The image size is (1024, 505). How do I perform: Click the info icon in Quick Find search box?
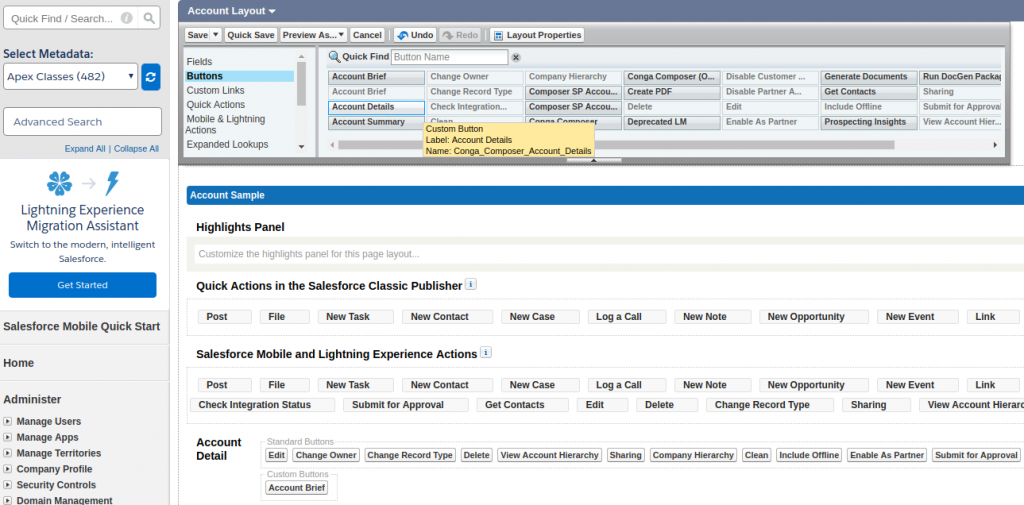(x=125, y=18)
